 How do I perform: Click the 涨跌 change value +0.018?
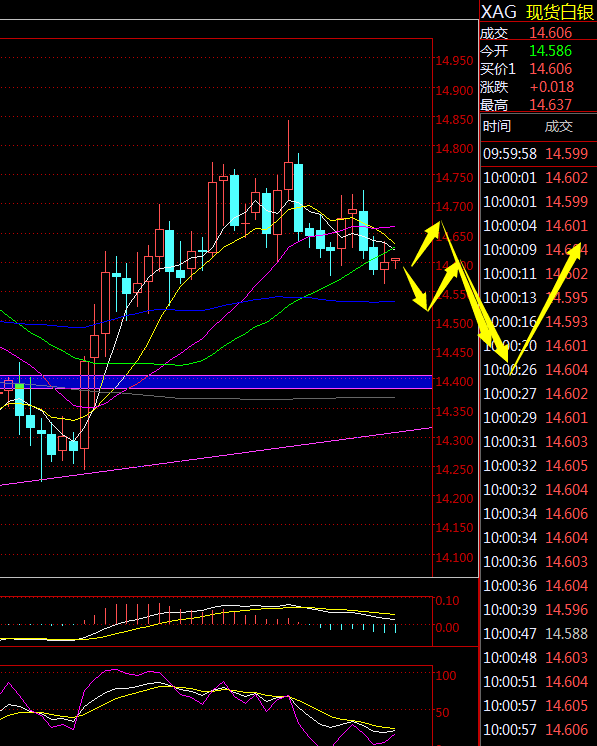point(552,87)
